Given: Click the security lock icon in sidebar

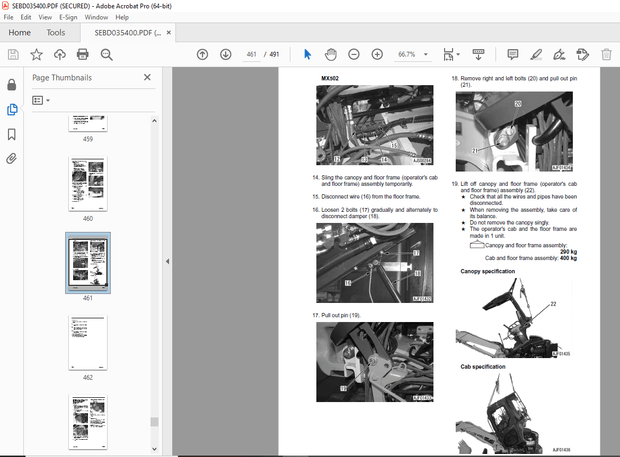Looking at the screenshot, I should (x=12, y=84).
